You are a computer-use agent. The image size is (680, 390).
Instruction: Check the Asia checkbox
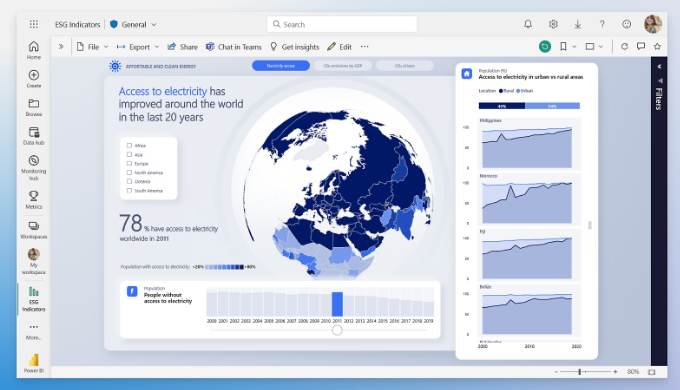129,154
